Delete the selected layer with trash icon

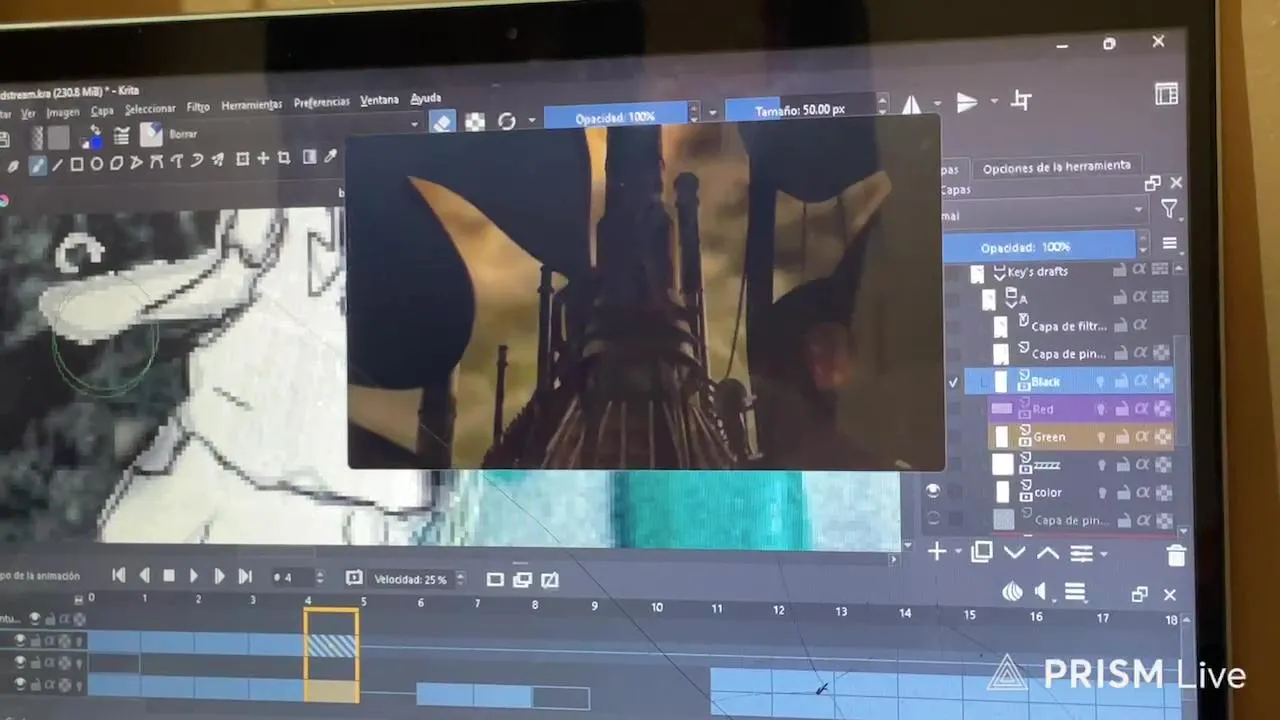tap(1176, 555)
